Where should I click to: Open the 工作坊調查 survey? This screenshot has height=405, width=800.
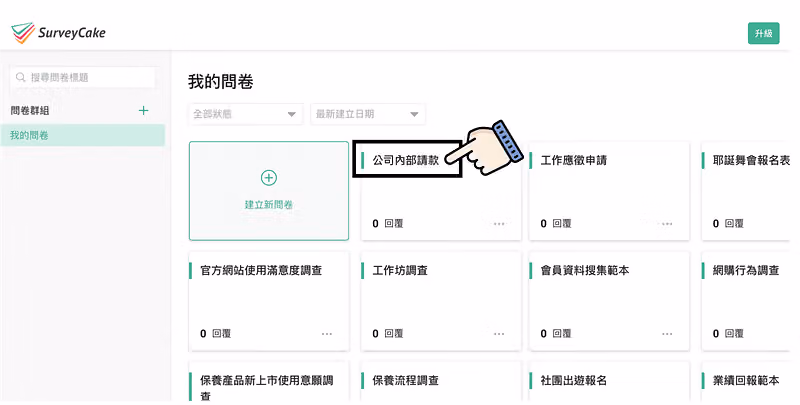(400, 270)
